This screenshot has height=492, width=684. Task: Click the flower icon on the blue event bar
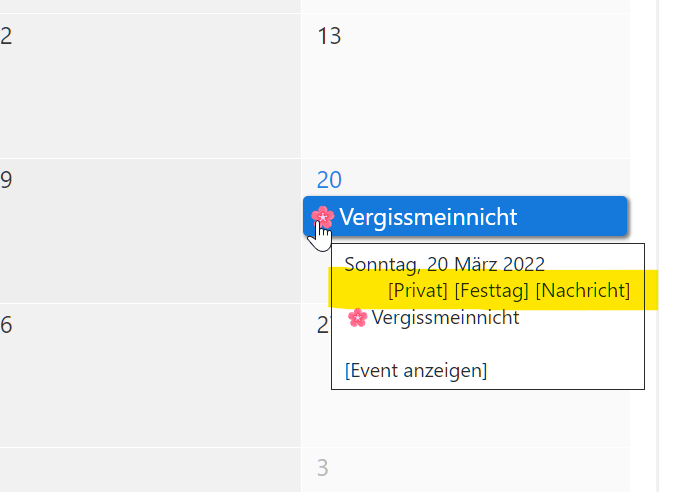322,216
